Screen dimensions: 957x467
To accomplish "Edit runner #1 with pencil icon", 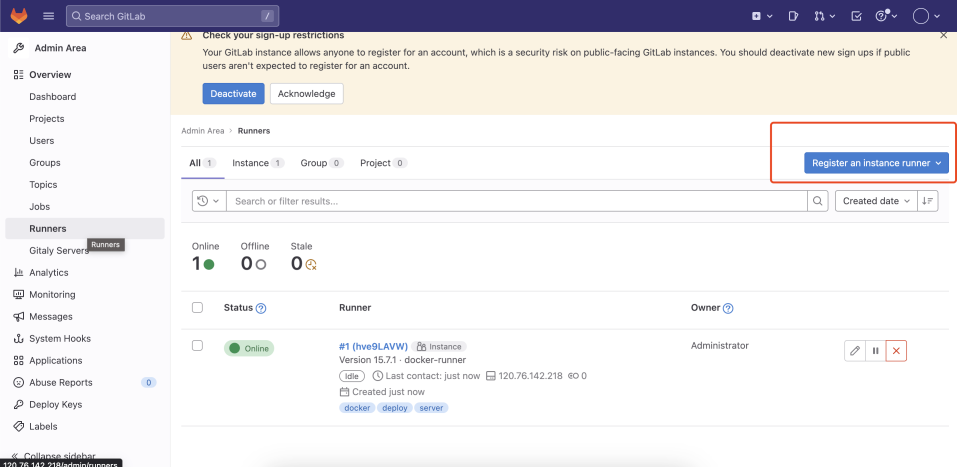I will click(x=855, y=350).
